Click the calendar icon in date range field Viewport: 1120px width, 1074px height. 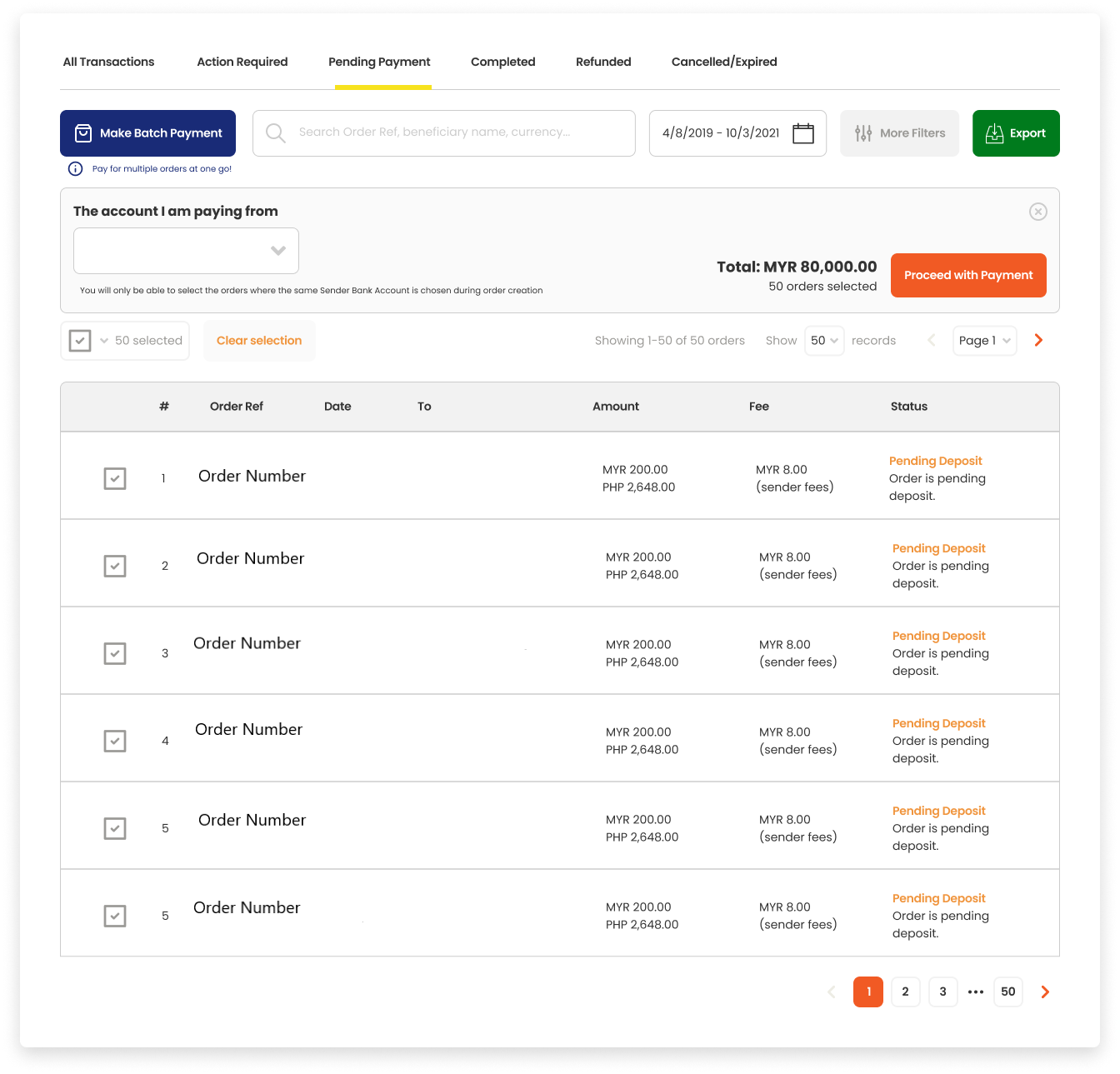coord(802,133)
